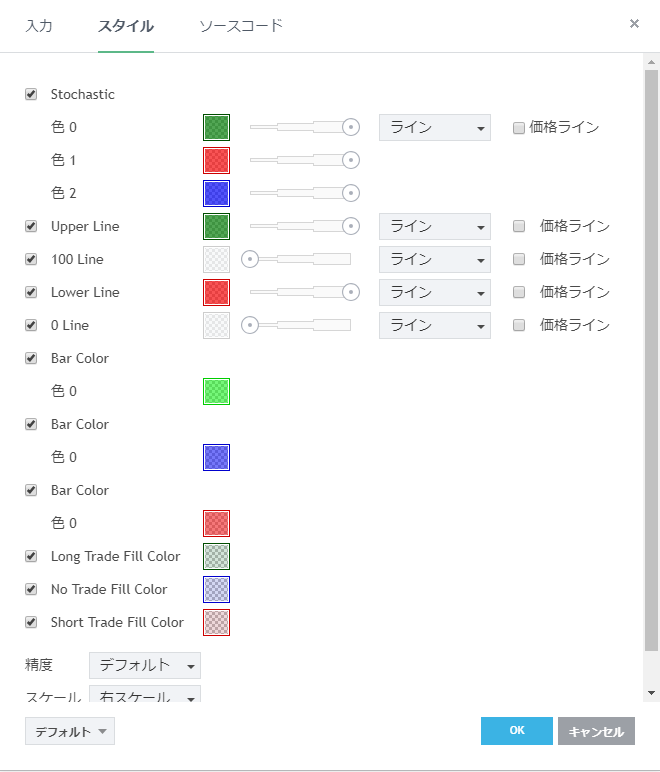This screenshot has height=772, width=660.
Task: Click the scrollbar down arrow
Action: (651, 692)
